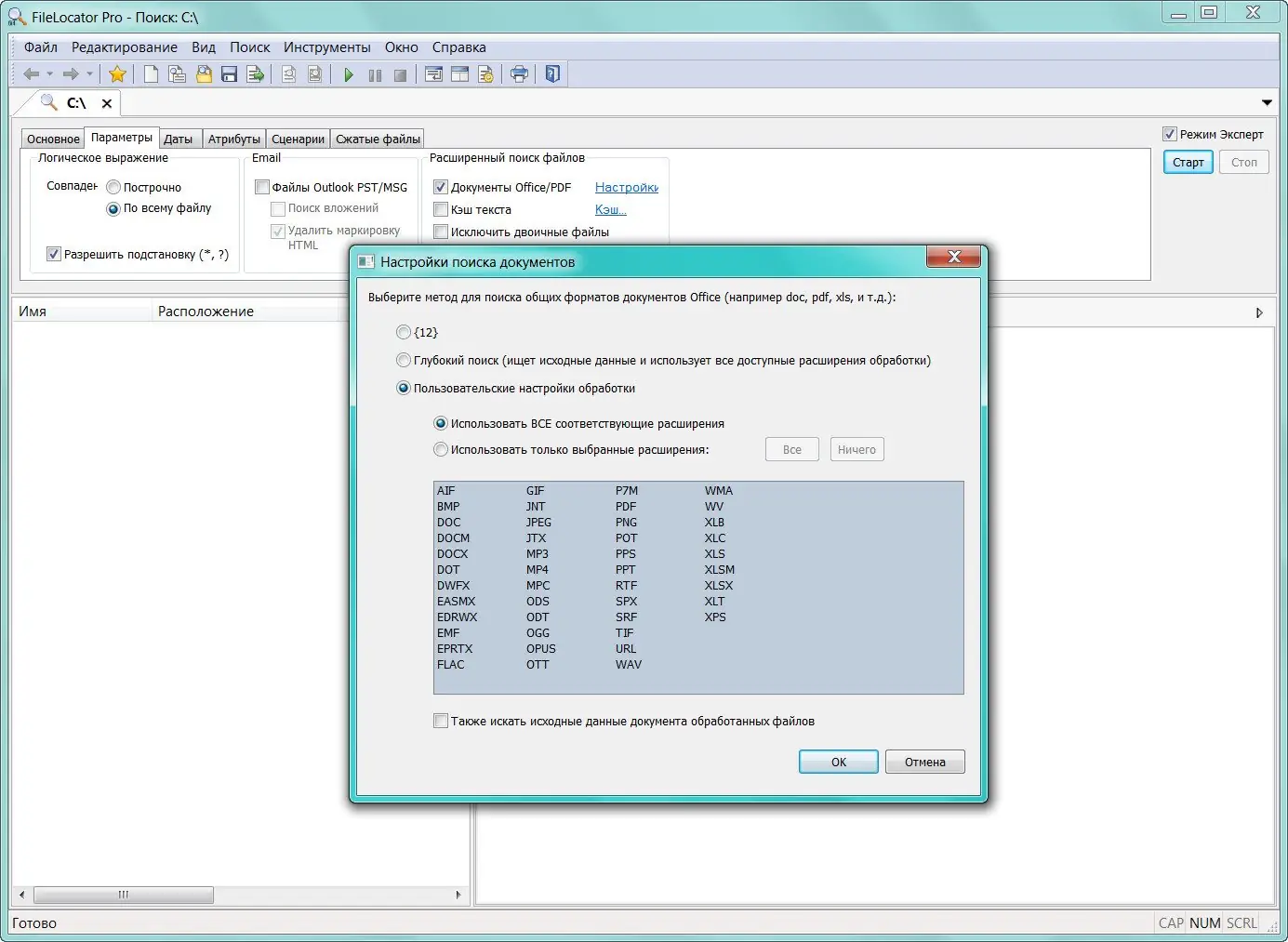Image resolution: width=1288 pixels, height=942 pixels.
Task: Select the {12} radio option
Action: pos(404,332)
